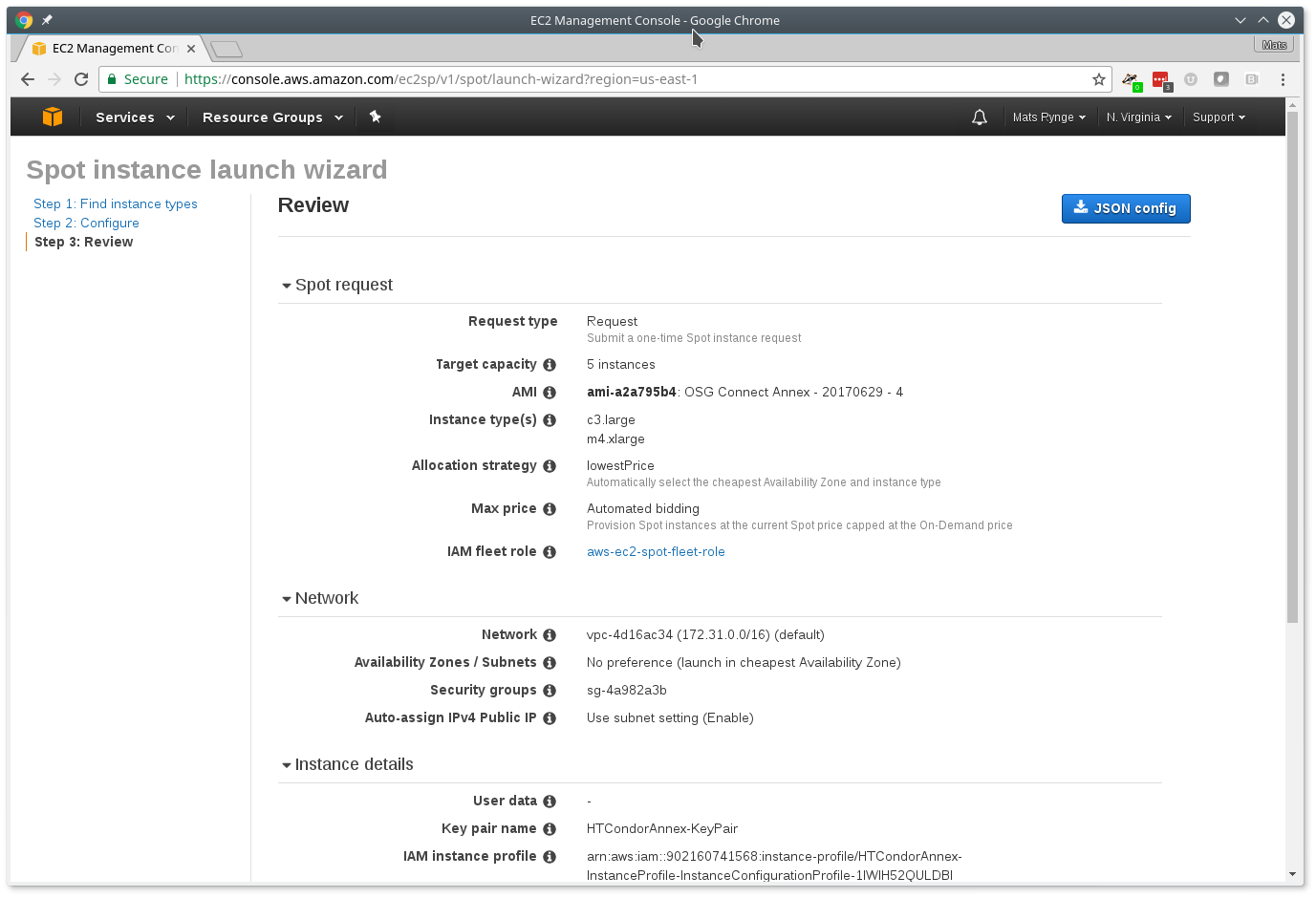1316x898 pixels.
Task: Click the Mats profile button
Action: click(1274, 45)
